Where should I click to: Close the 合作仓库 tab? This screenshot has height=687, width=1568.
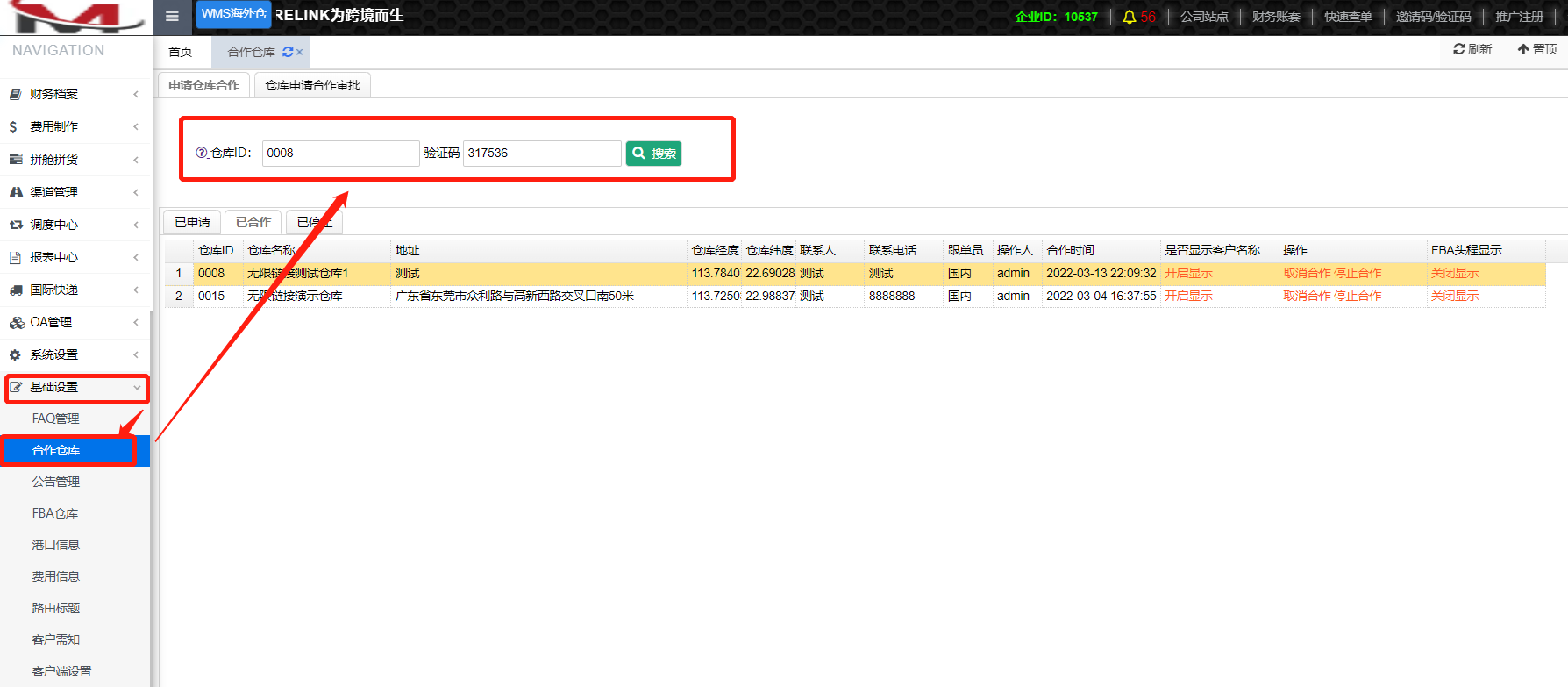[x=300, y=52]
